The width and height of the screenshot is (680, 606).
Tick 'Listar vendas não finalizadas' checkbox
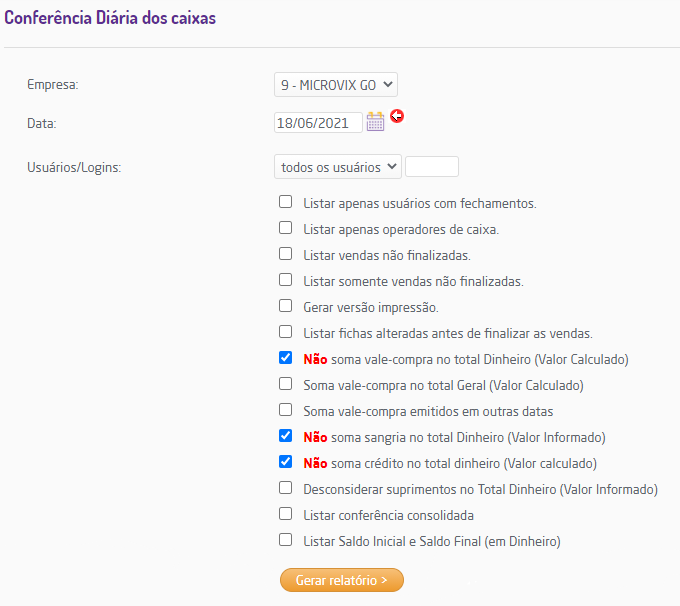click(x=286, y=254)
